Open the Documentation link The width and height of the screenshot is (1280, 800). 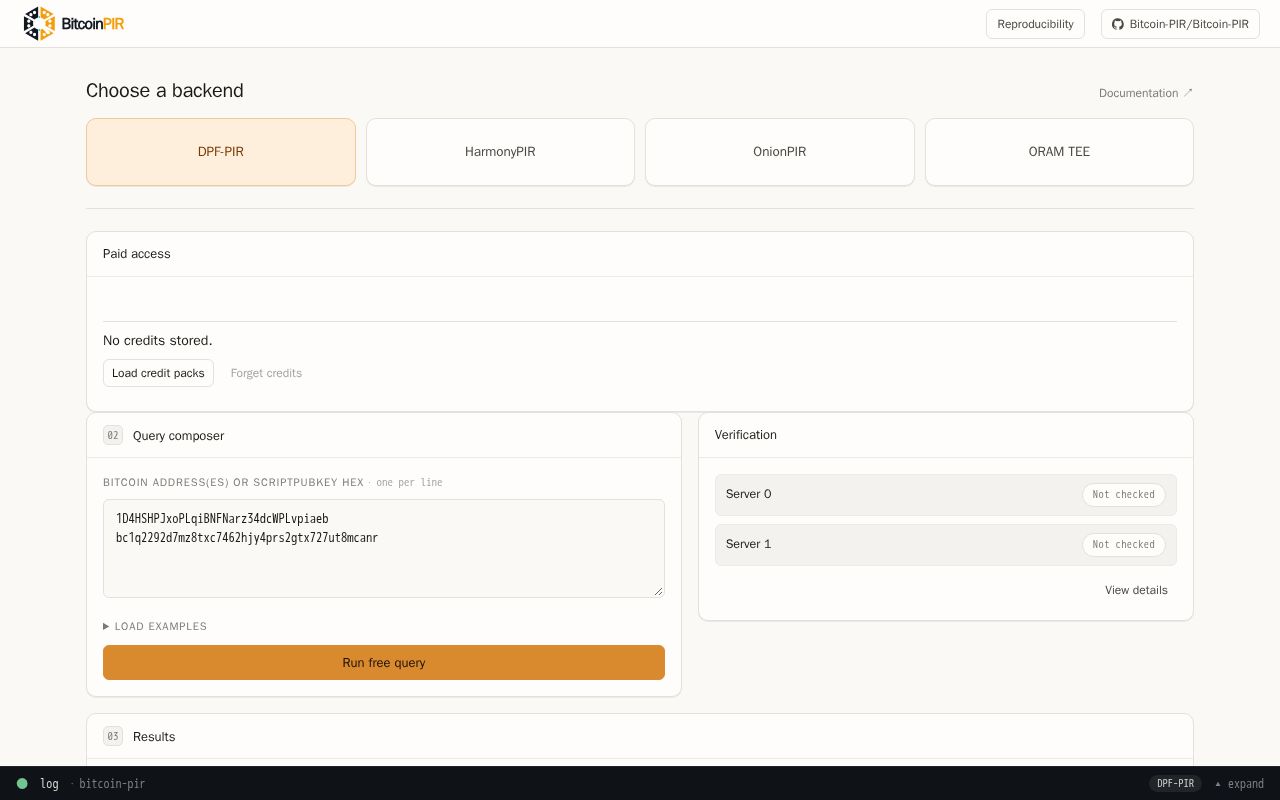[x=1146, y=93]
